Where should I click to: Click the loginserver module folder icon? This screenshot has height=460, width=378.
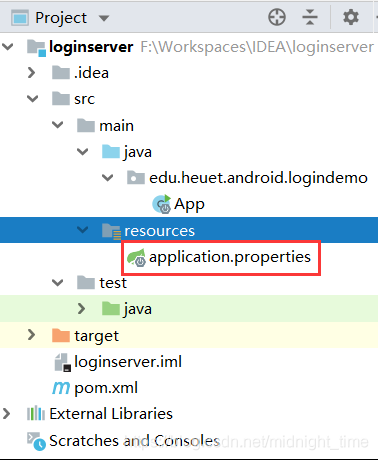(x=36, y=48)
